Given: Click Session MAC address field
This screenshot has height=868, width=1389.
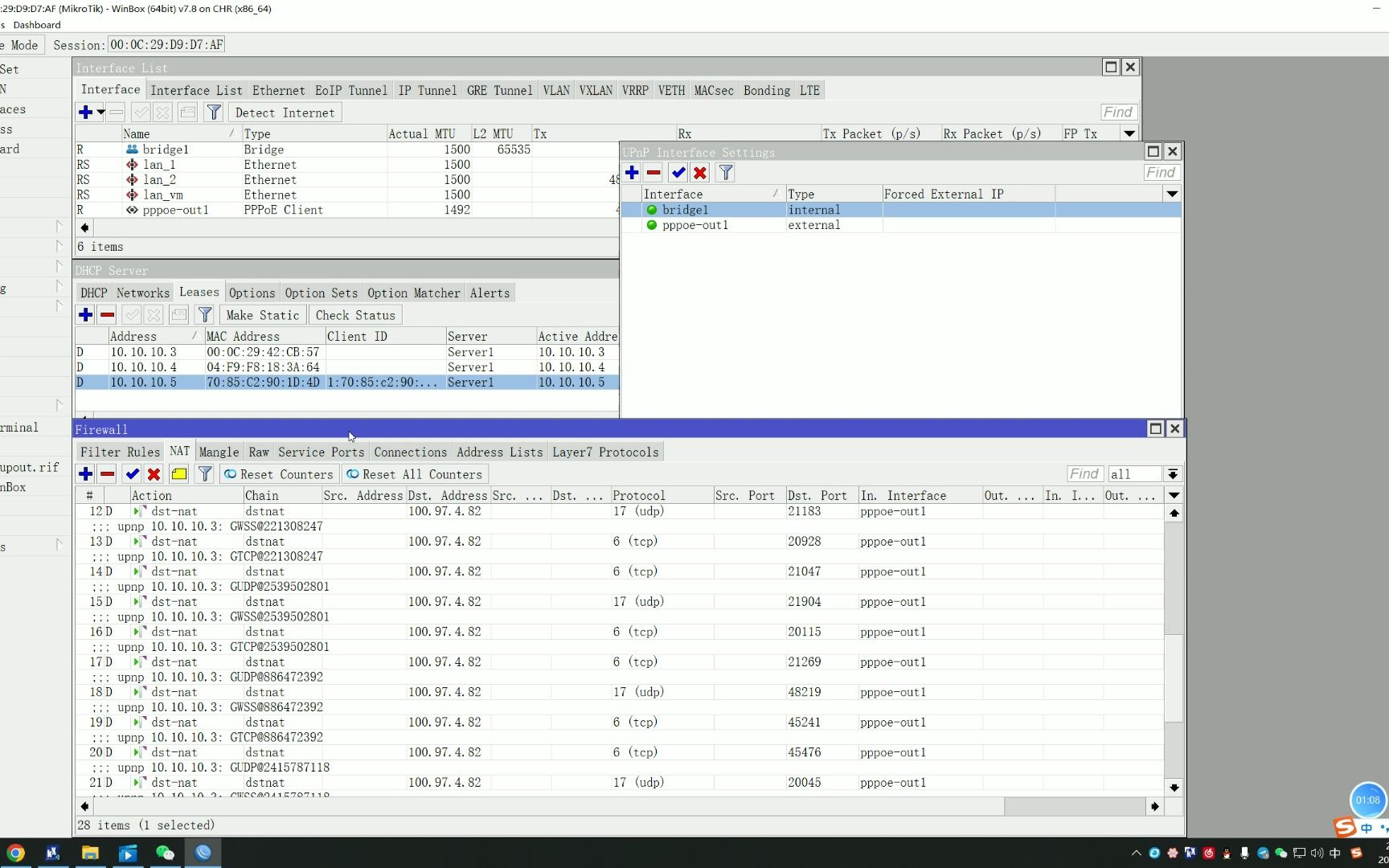Looking at the screenshot, I should [x=166, y=45].
